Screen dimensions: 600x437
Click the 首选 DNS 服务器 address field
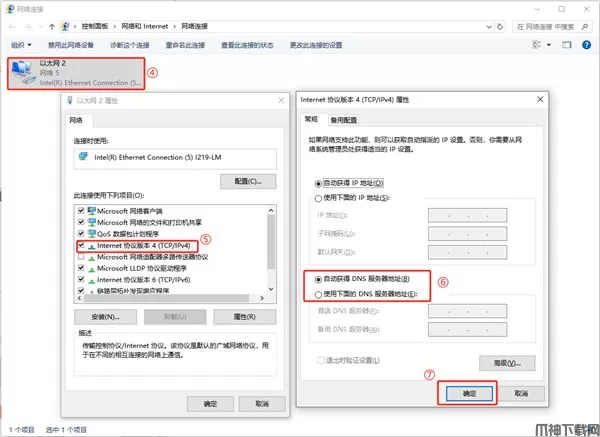[x=467, y=311]
